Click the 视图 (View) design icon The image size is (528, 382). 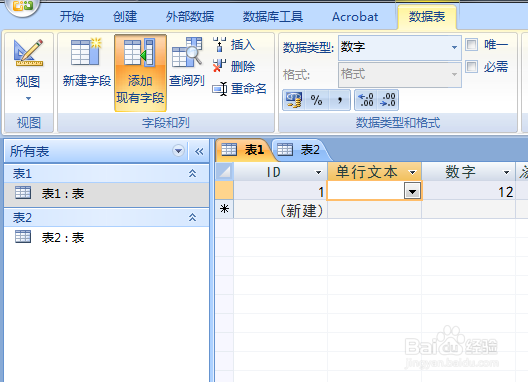pyautogui.click(x=28, y=53)
